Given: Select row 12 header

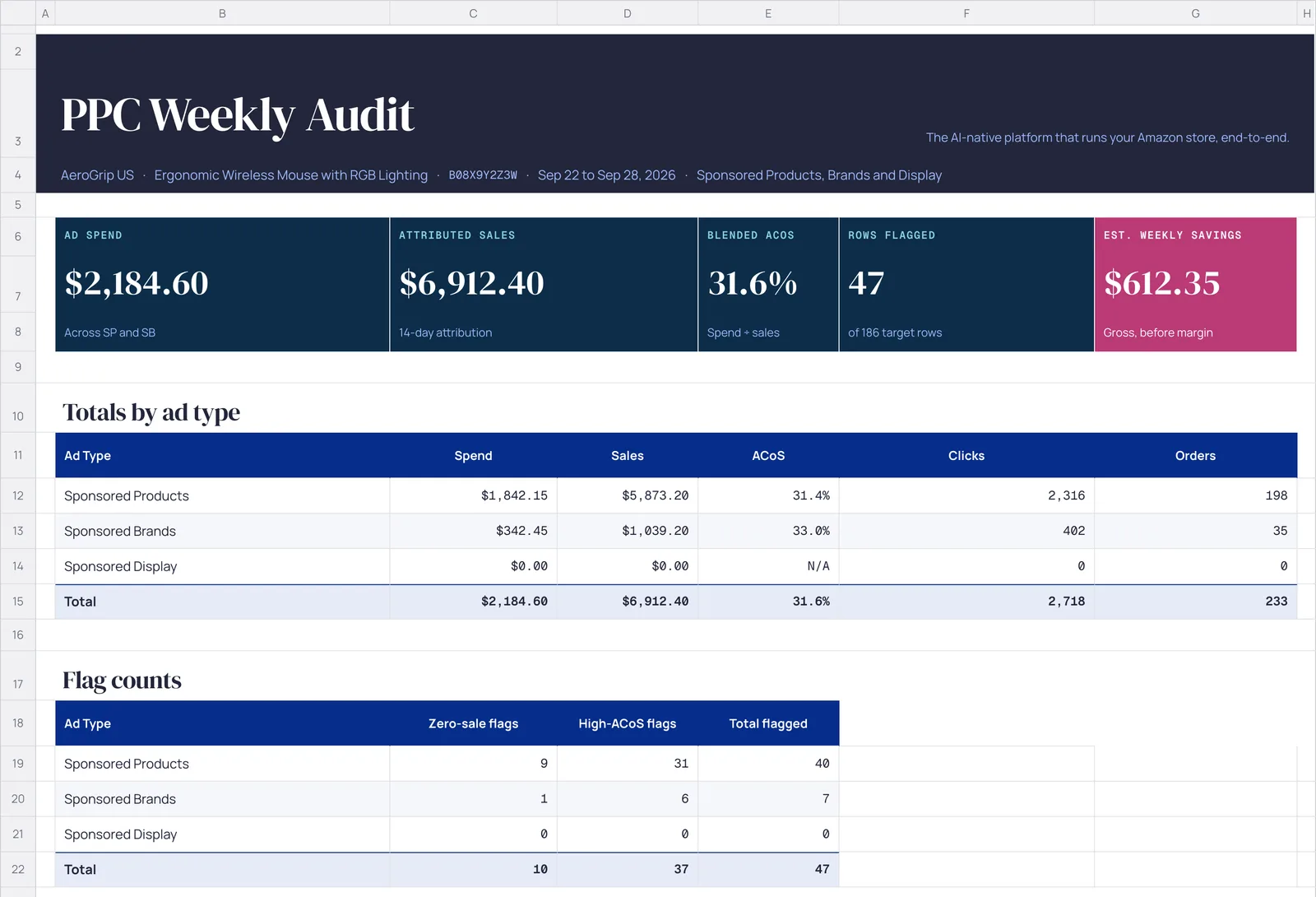Looking at the screenshot, I should click(18, 496).
